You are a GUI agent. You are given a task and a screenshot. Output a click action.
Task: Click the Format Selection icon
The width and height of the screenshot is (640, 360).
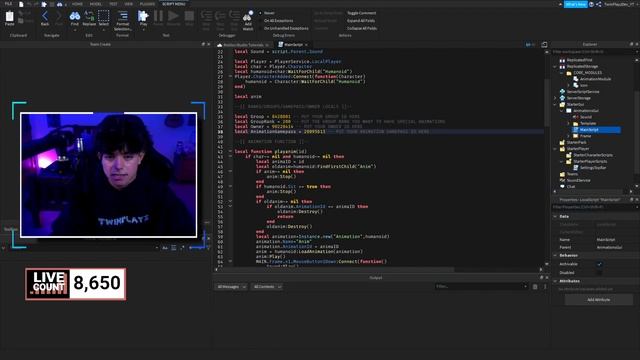point(122,16)
